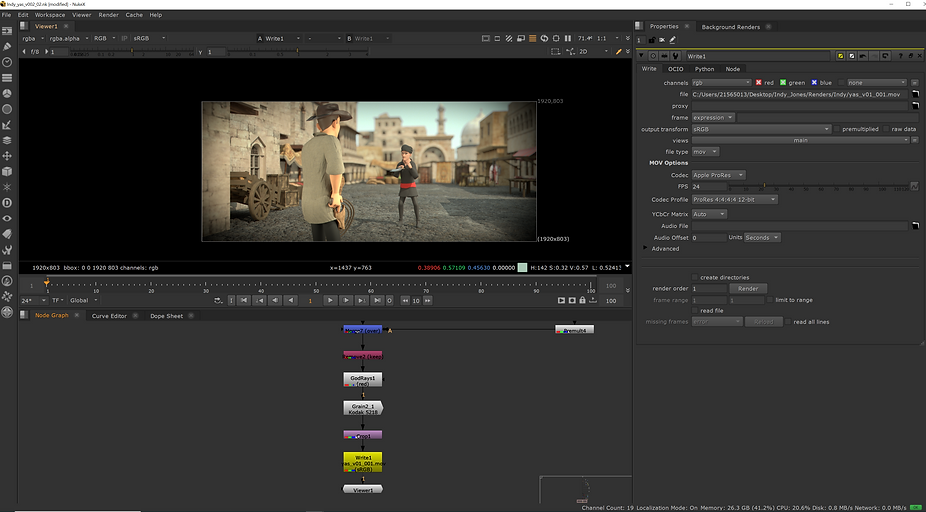Open the Other nodes menu in the left toolbar
This screenshot has width=926, height=512.
pyautogui.click(x=7, y=265)
